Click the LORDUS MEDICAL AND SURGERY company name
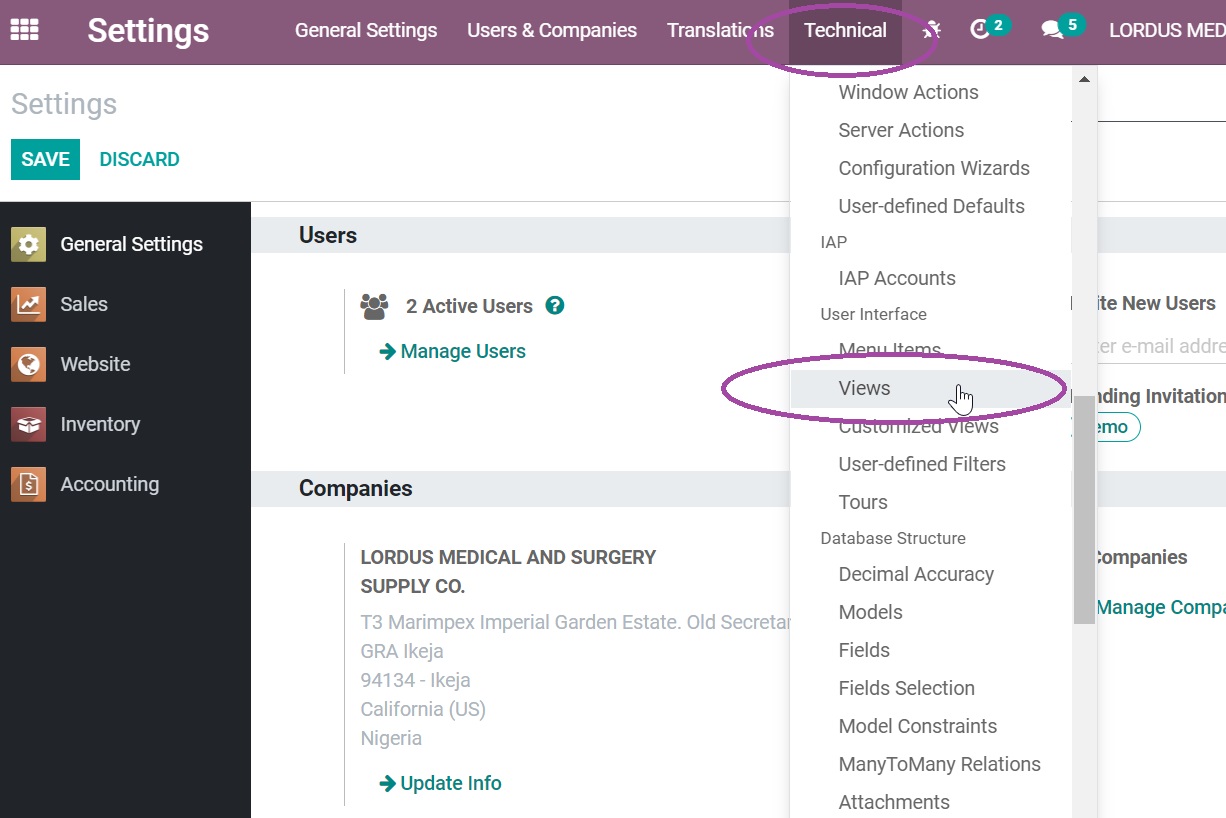The width and height of the screenshot is (1226, 818). click(x=508, y=571)
